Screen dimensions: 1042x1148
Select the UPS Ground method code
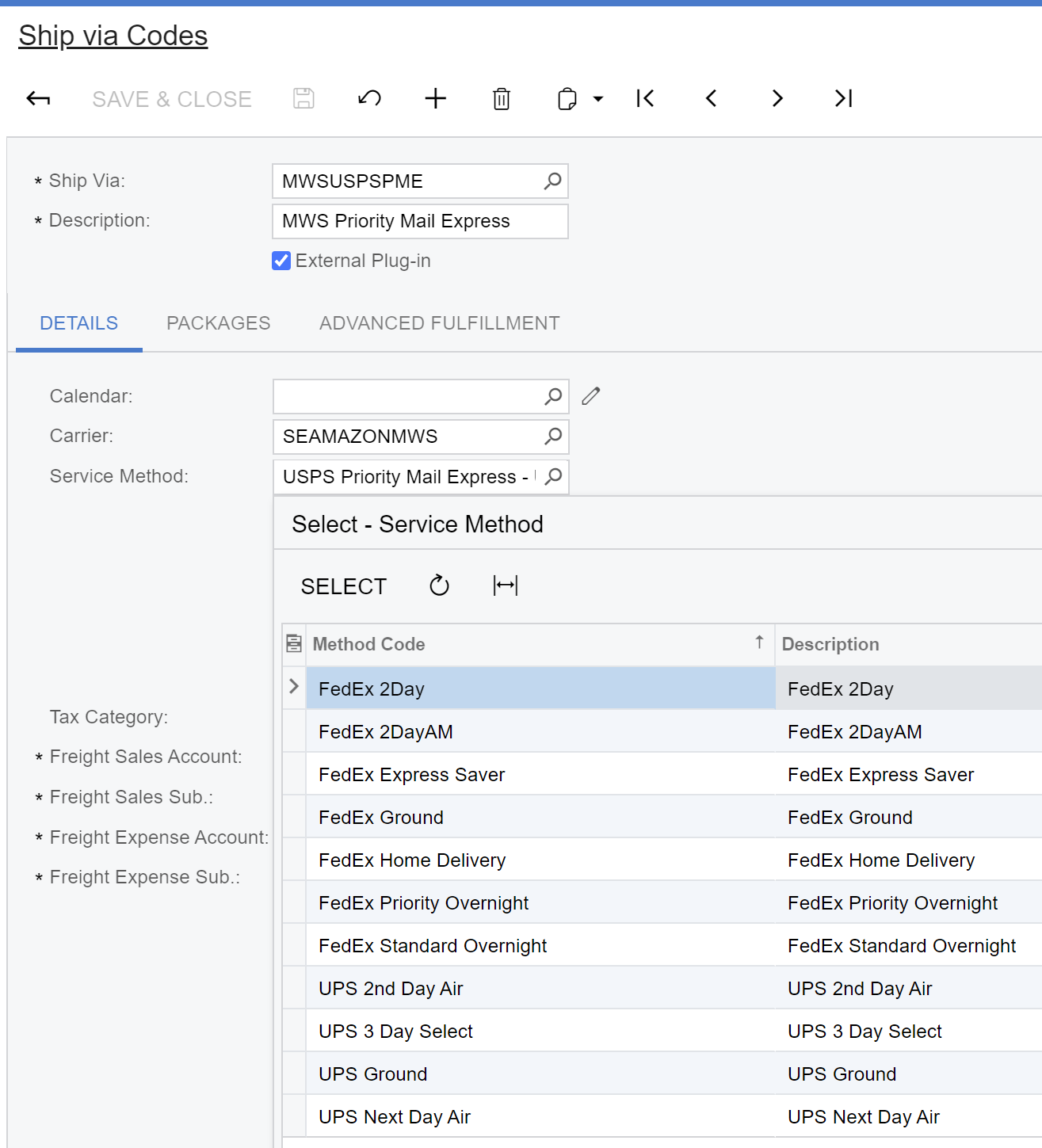(540, 1074)
